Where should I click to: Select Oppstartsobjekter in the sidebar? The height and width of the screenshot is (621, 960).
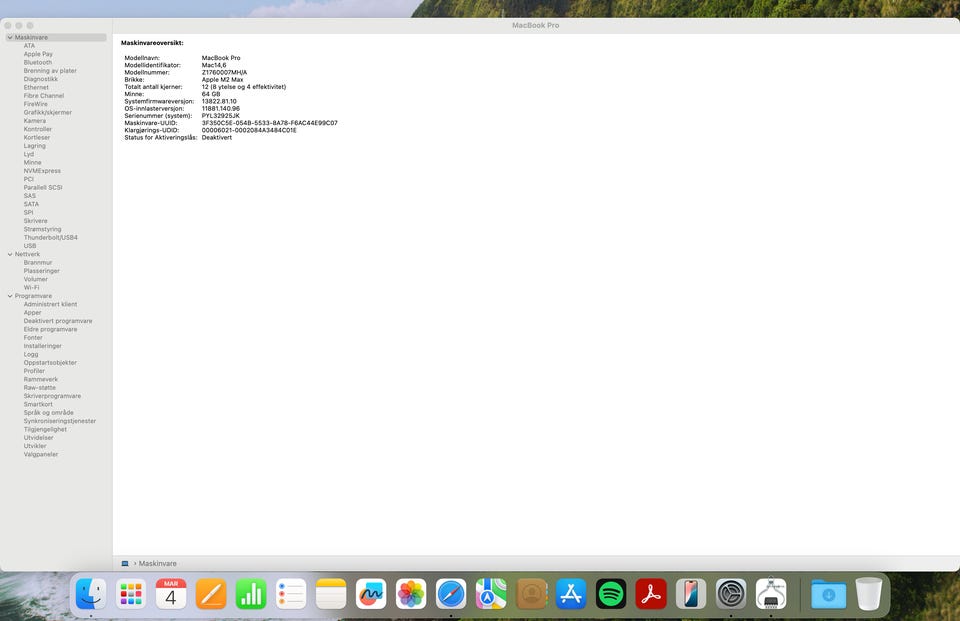pyautogui.click(x=50, y=363)
